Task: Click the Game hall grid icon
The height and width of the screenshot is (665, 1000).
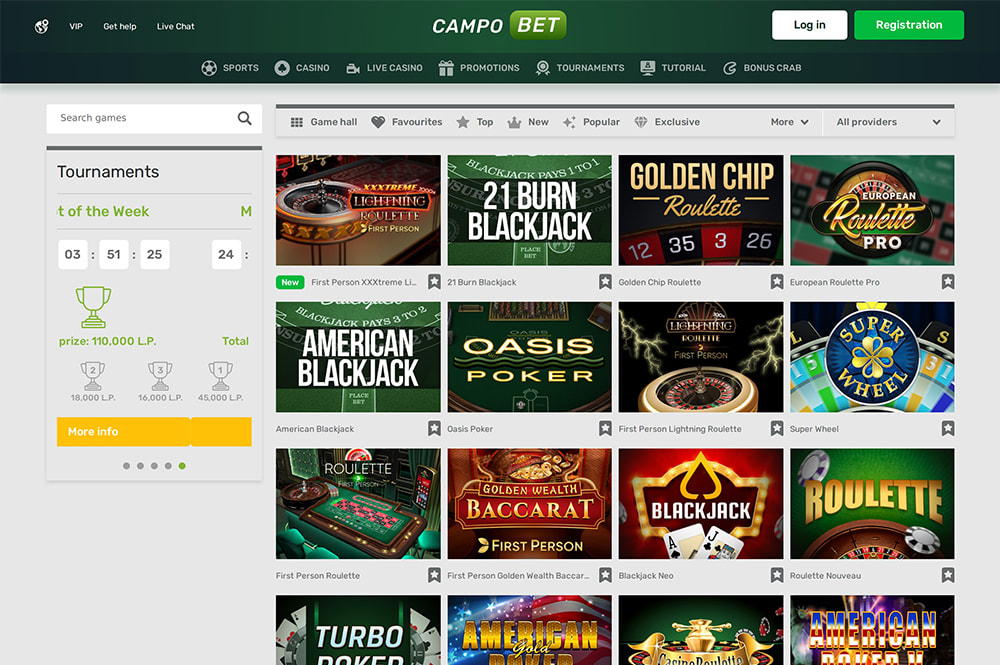Action: click(x=297, y=122)
